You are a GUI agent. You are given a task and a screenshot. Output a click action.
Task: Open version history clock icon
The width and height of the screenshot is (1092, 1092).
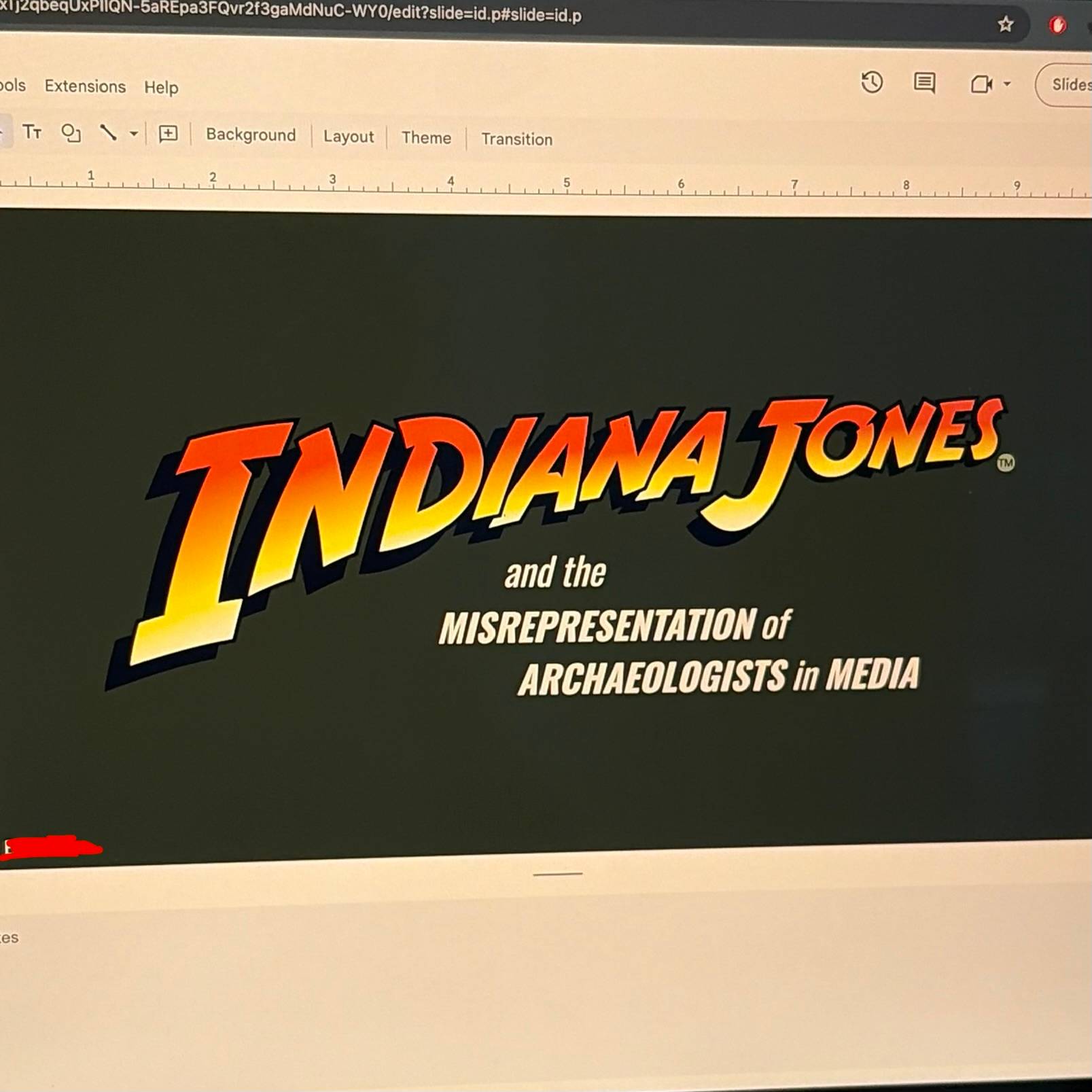click(872, 82)
